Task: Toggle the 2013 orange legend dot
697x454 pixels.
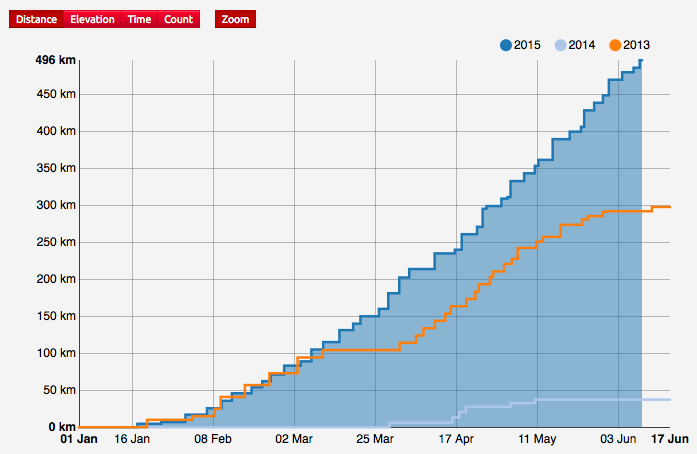Action: point(615,44)
